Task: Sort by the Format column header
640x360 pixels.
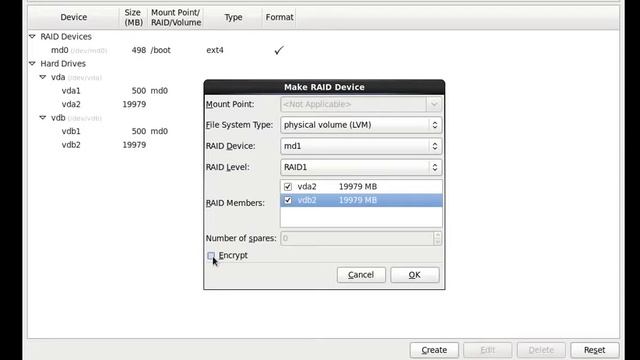Action: pos(279,17)
